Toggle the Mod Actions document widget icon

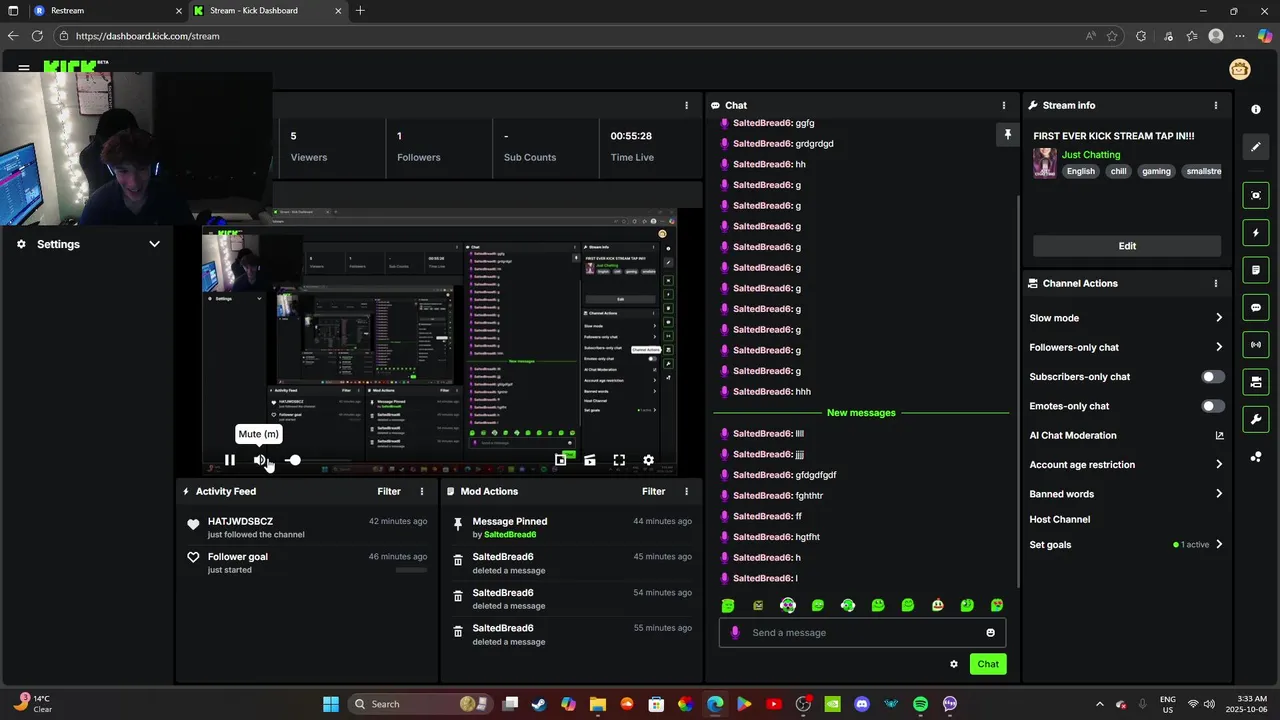tap(1256, 270)
